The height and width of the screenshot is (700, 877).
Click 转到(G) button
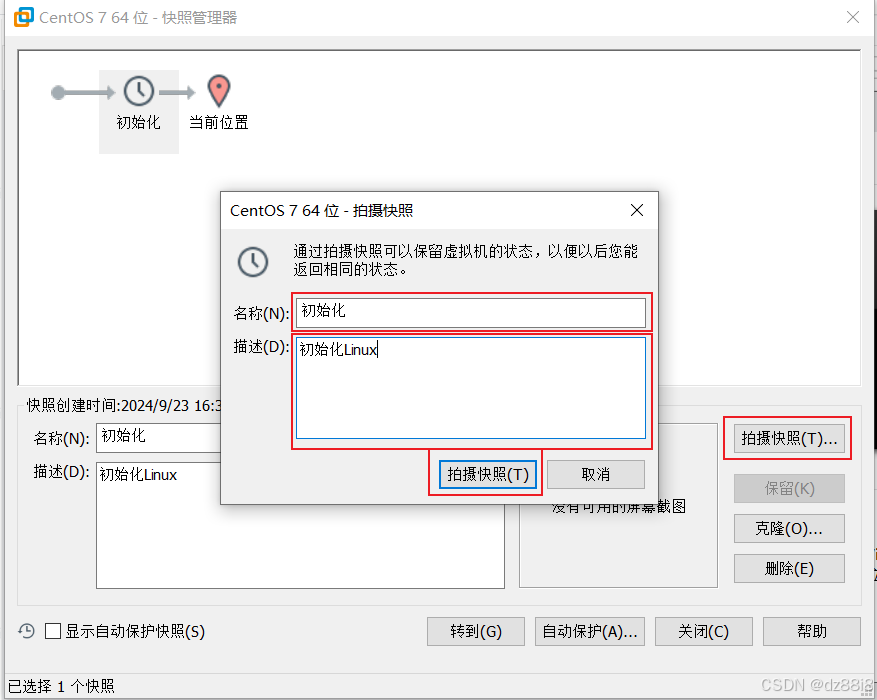point(476,631)
